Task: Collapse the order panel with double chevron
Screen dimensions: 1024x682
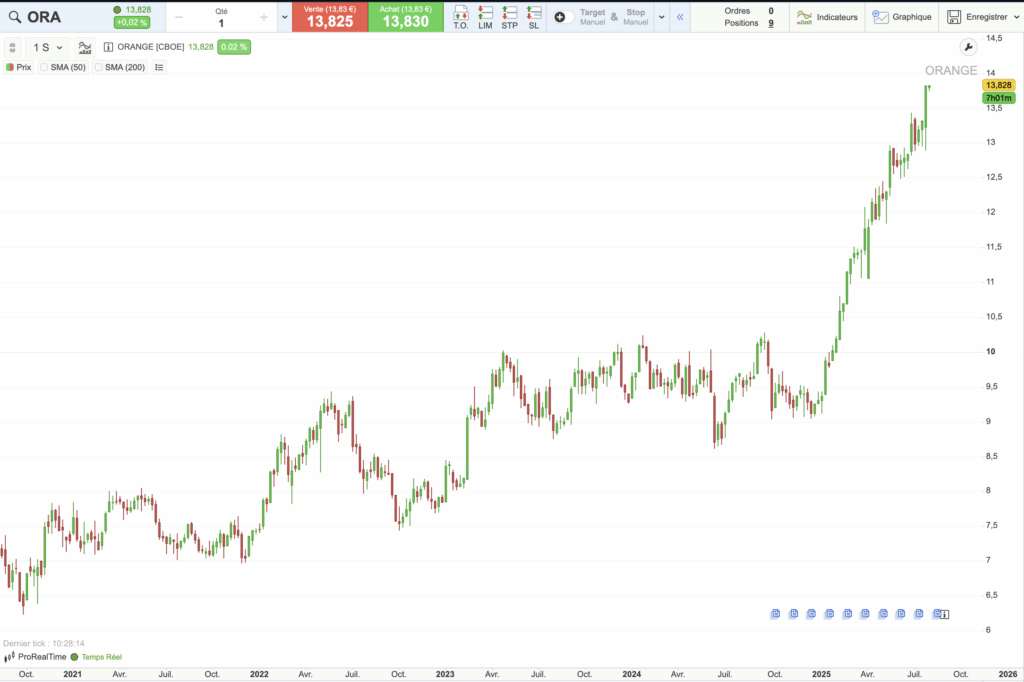Action: click(680, 17)
